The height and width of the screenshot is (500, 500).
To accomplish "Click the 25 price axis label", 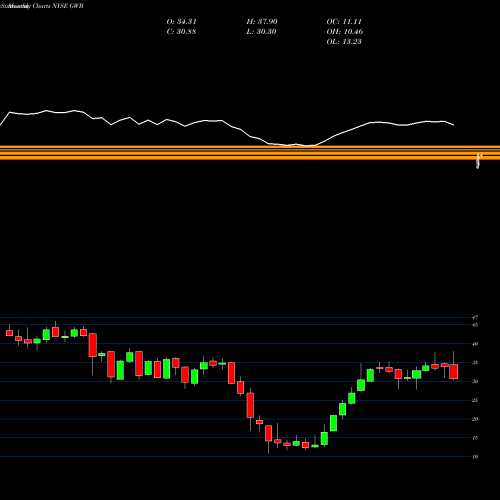I will [x=475, y=400].
